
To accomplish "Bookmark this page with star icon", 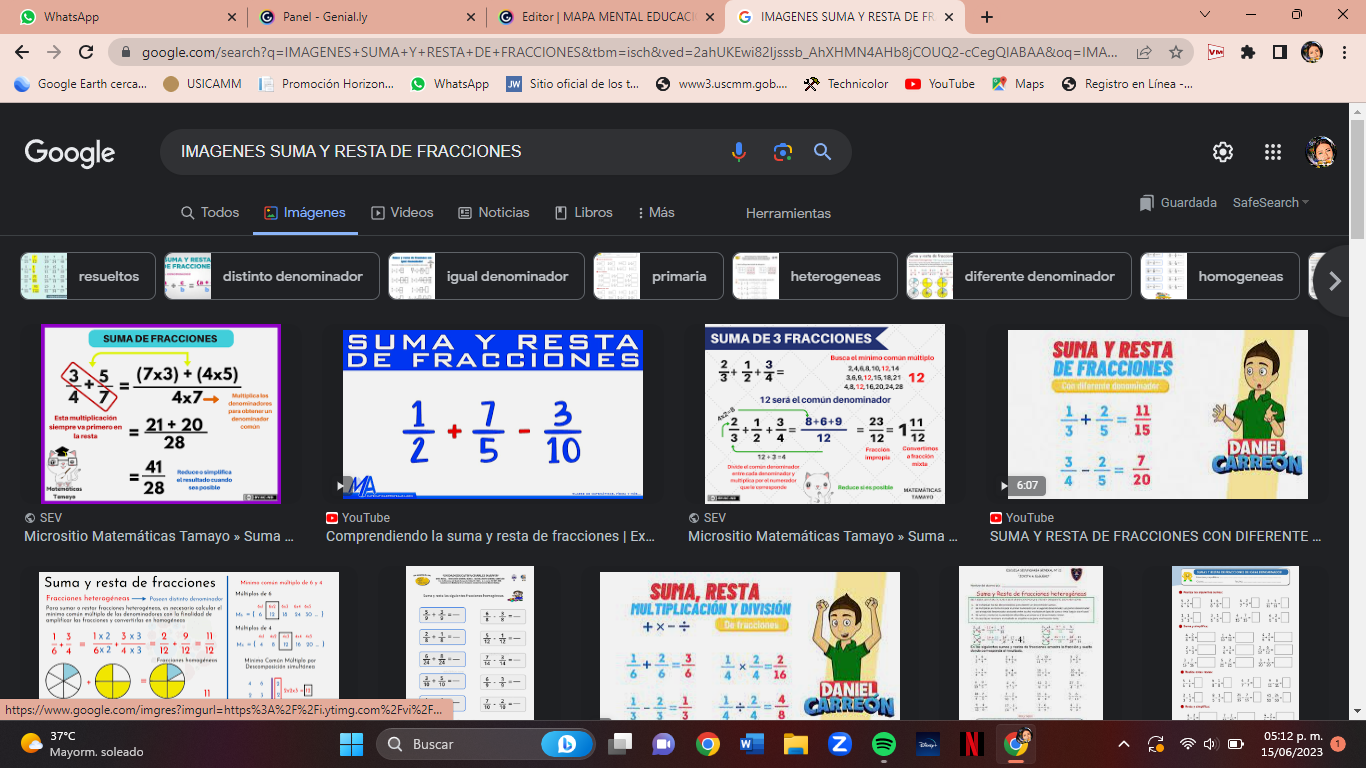I will 1176,52.
